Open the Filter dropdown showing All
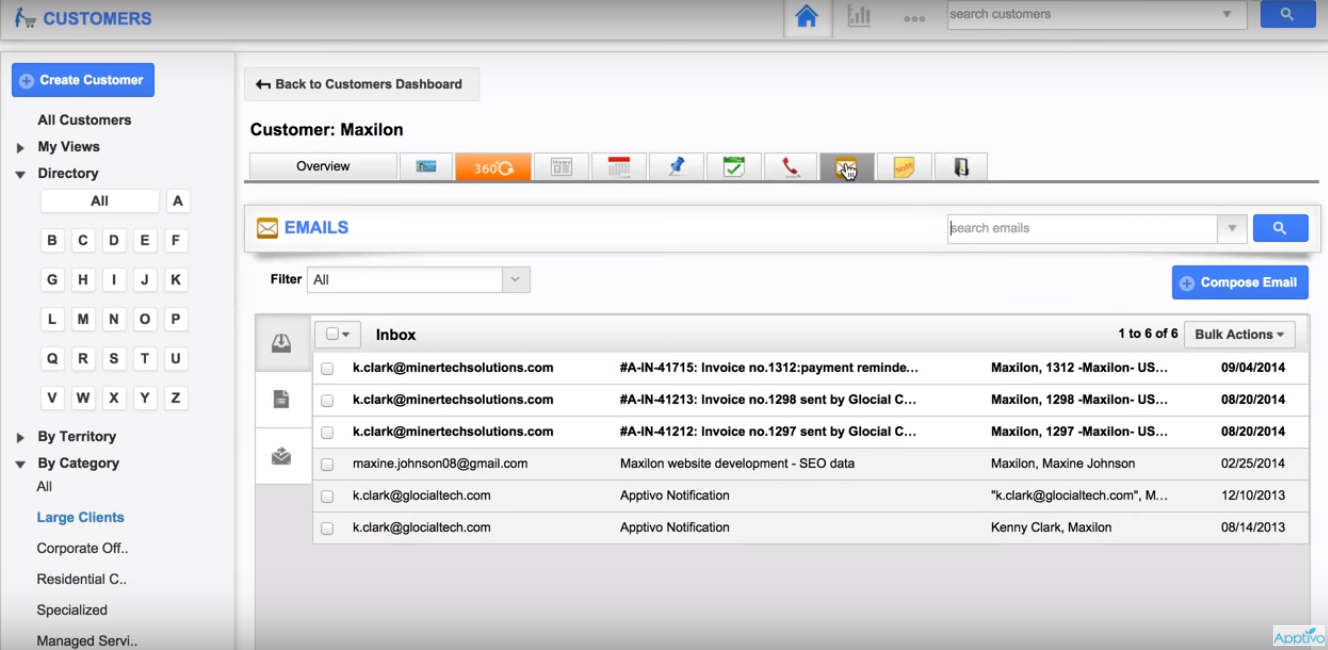 point(418,279)
